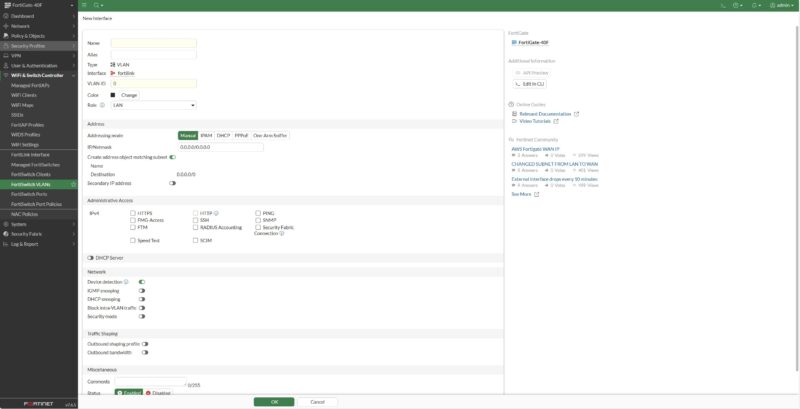This screenshot has height=409, width=800.
Task: Expand Policy & Objects sidebar menu
Action: point(39,36)
